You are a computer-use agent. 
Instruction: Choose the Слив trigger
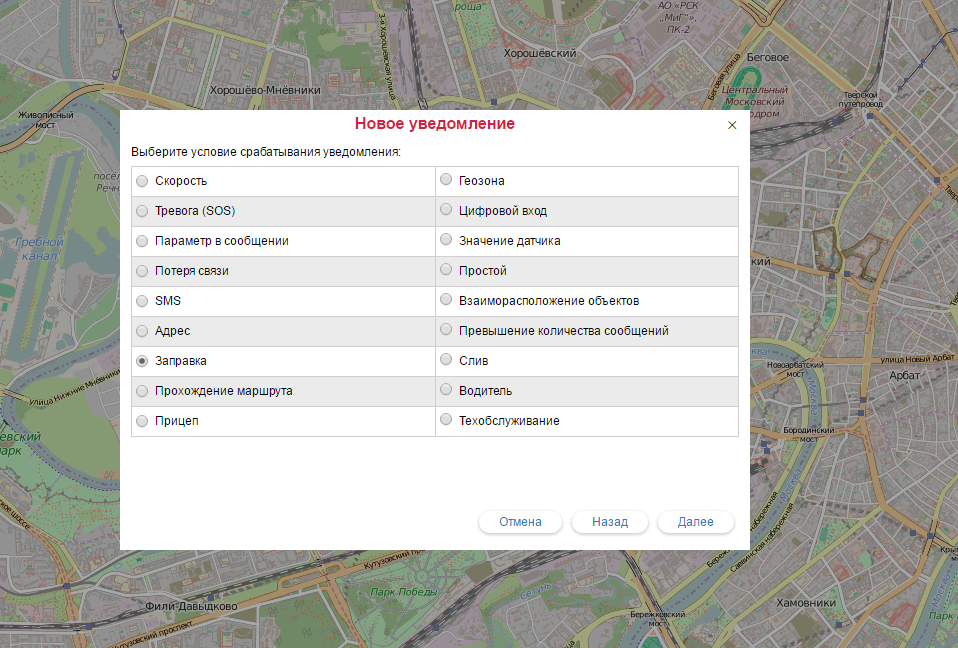(x=445, y=361)
